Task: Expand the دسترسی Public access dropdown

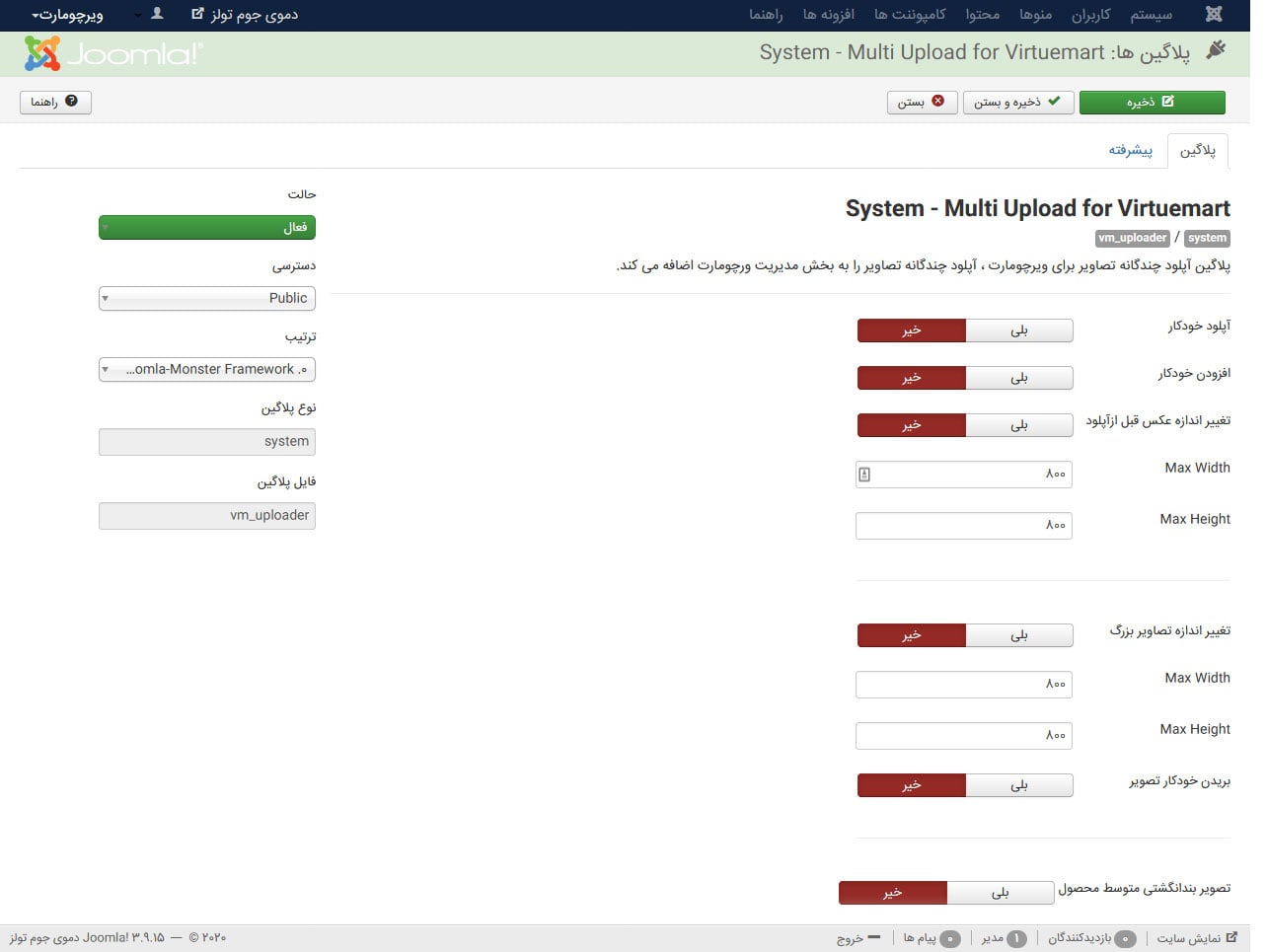Action: pos(207,298)
